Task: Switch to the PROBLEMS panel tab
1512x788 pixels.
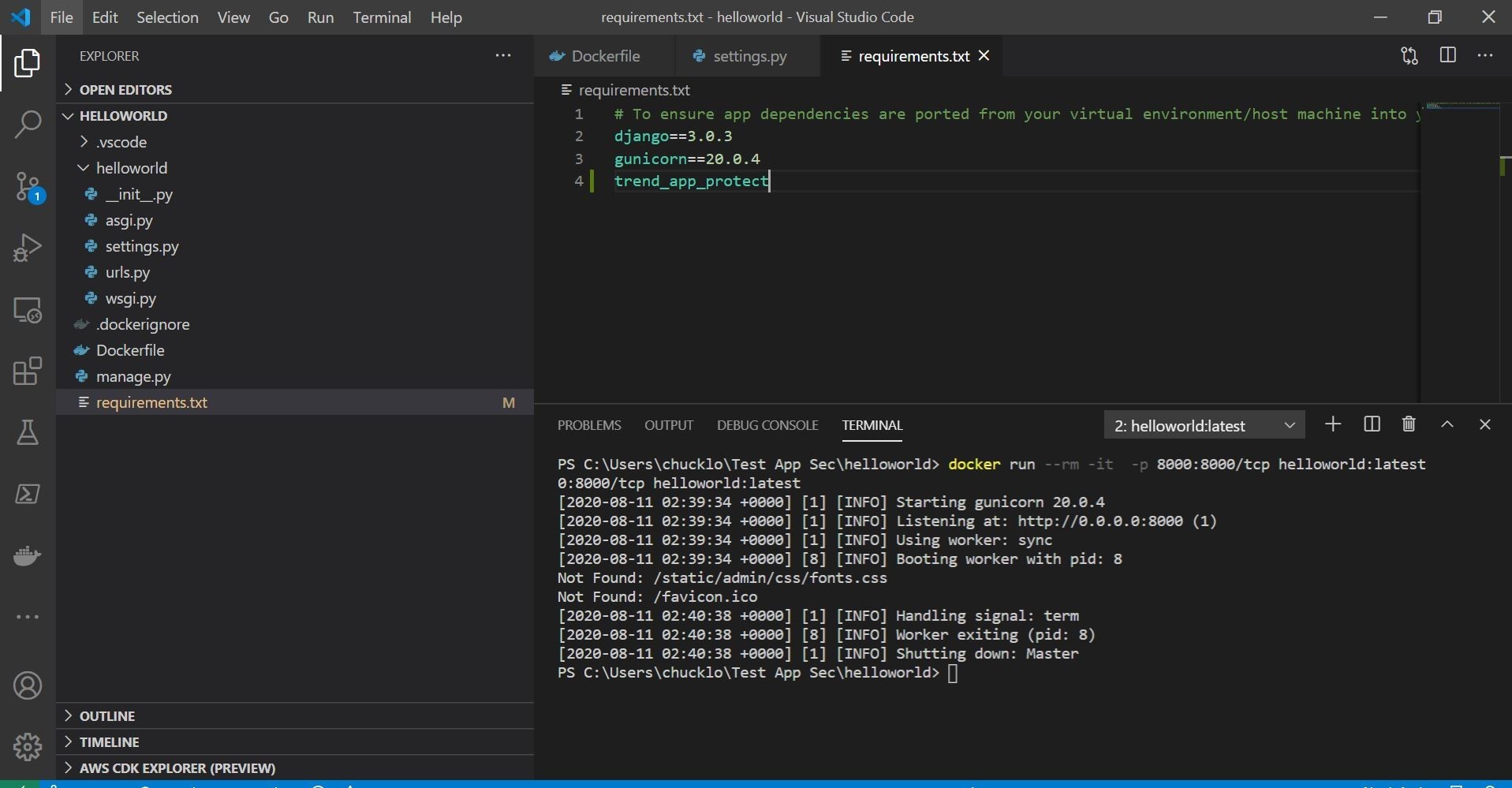Action: (x=589, y=425)
